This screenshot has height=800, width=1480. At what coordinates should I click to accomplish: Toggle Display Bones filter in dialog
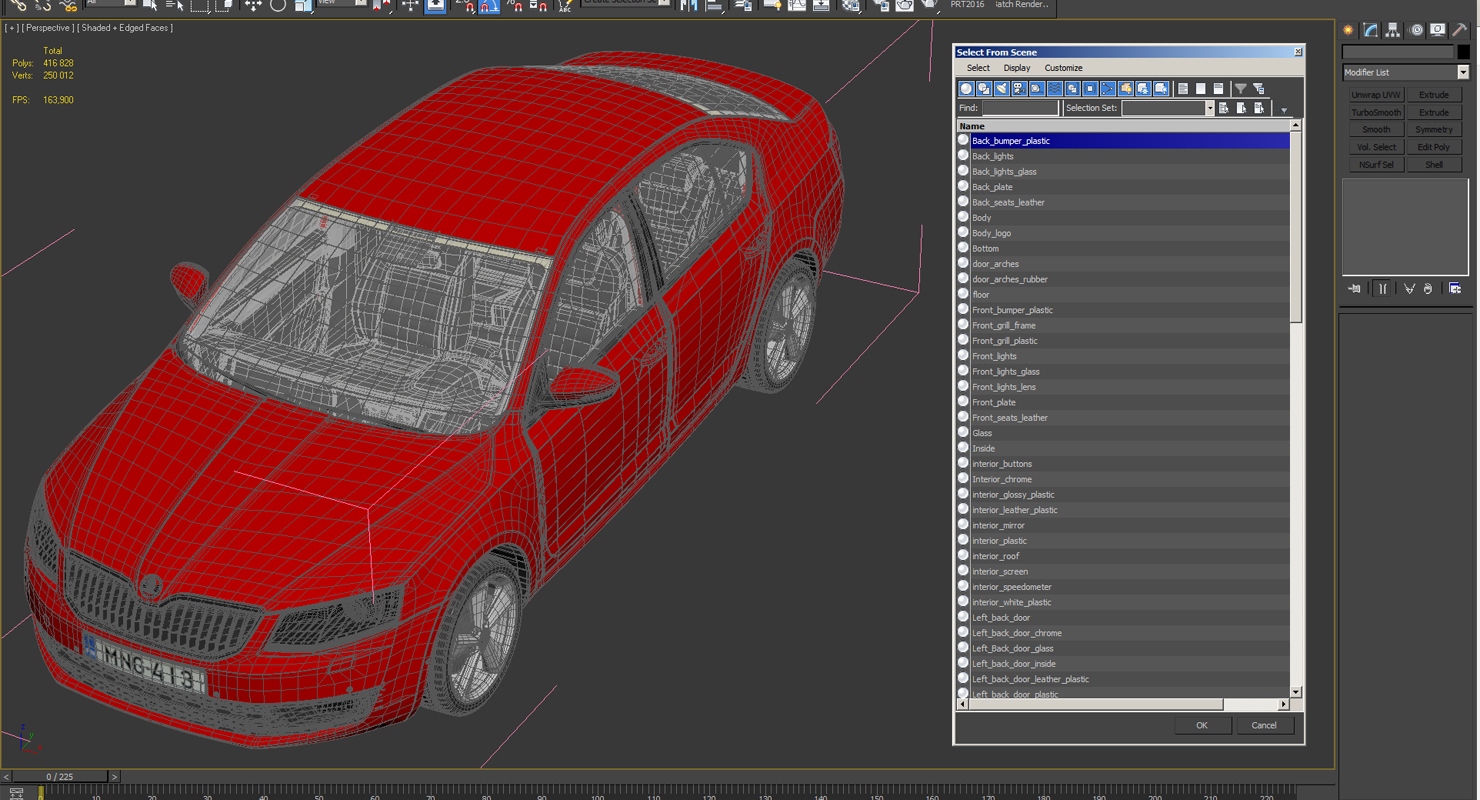click(x=1108, y=89)
